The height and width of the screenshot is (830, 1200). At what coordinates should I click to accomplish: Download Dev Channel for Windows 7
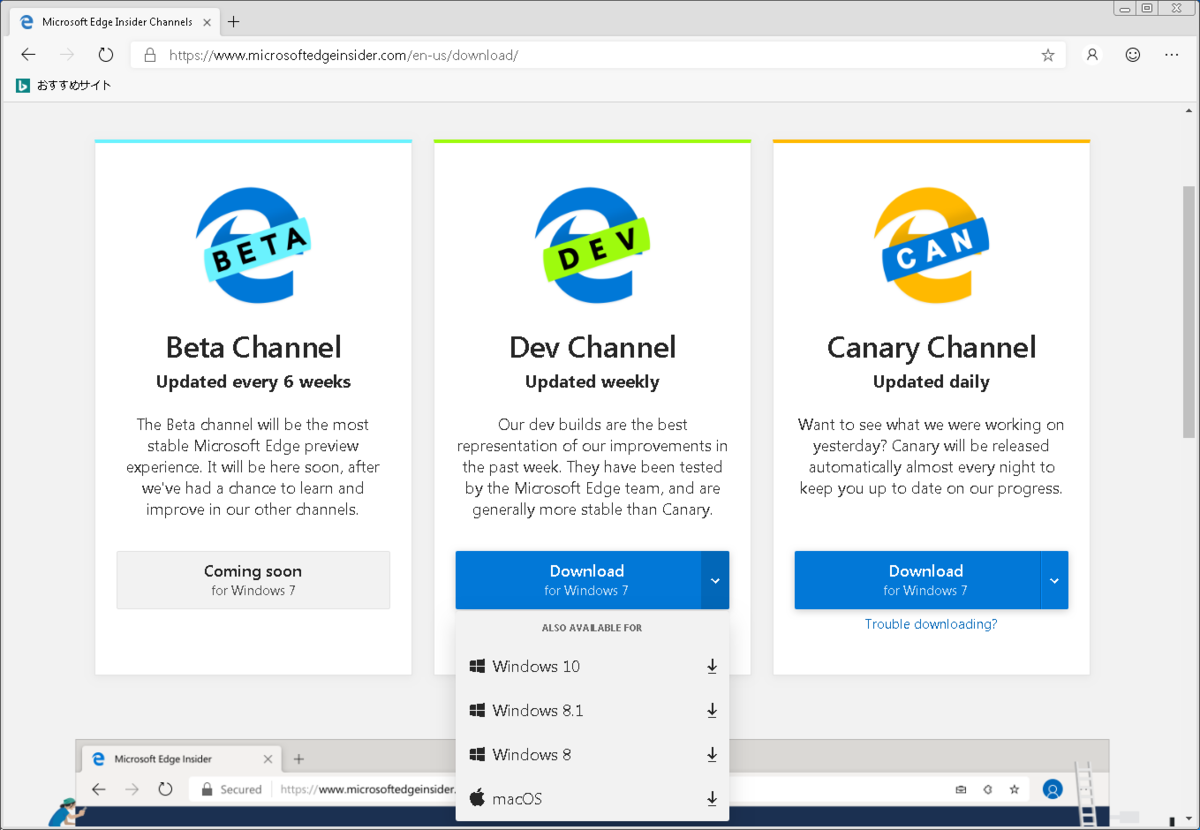[578, 580]
